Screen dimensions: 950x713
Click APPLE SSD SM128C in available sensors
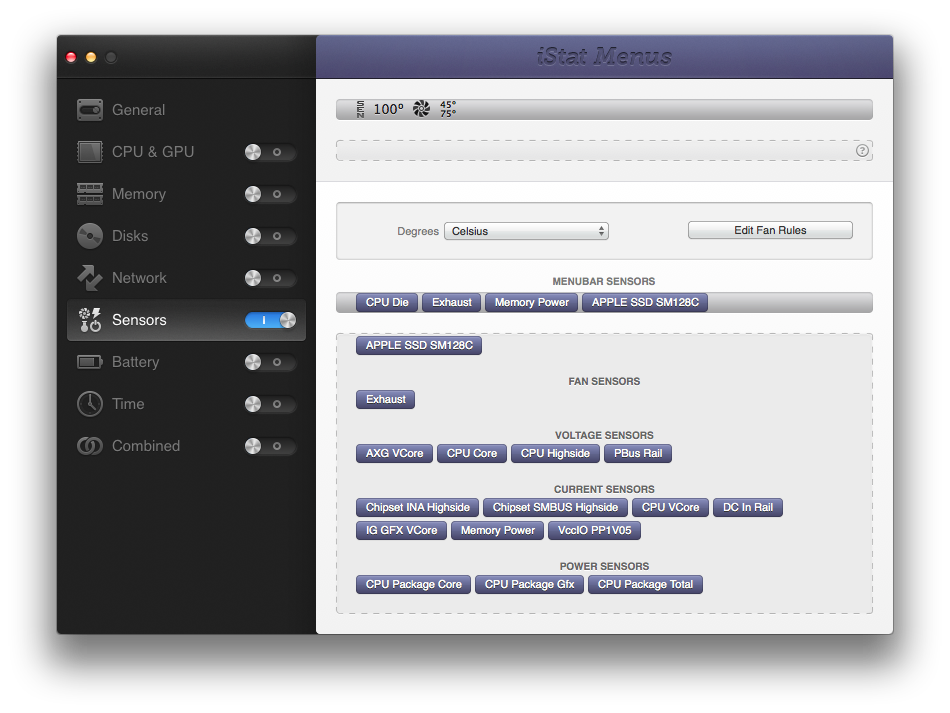(x=419, y=345)
